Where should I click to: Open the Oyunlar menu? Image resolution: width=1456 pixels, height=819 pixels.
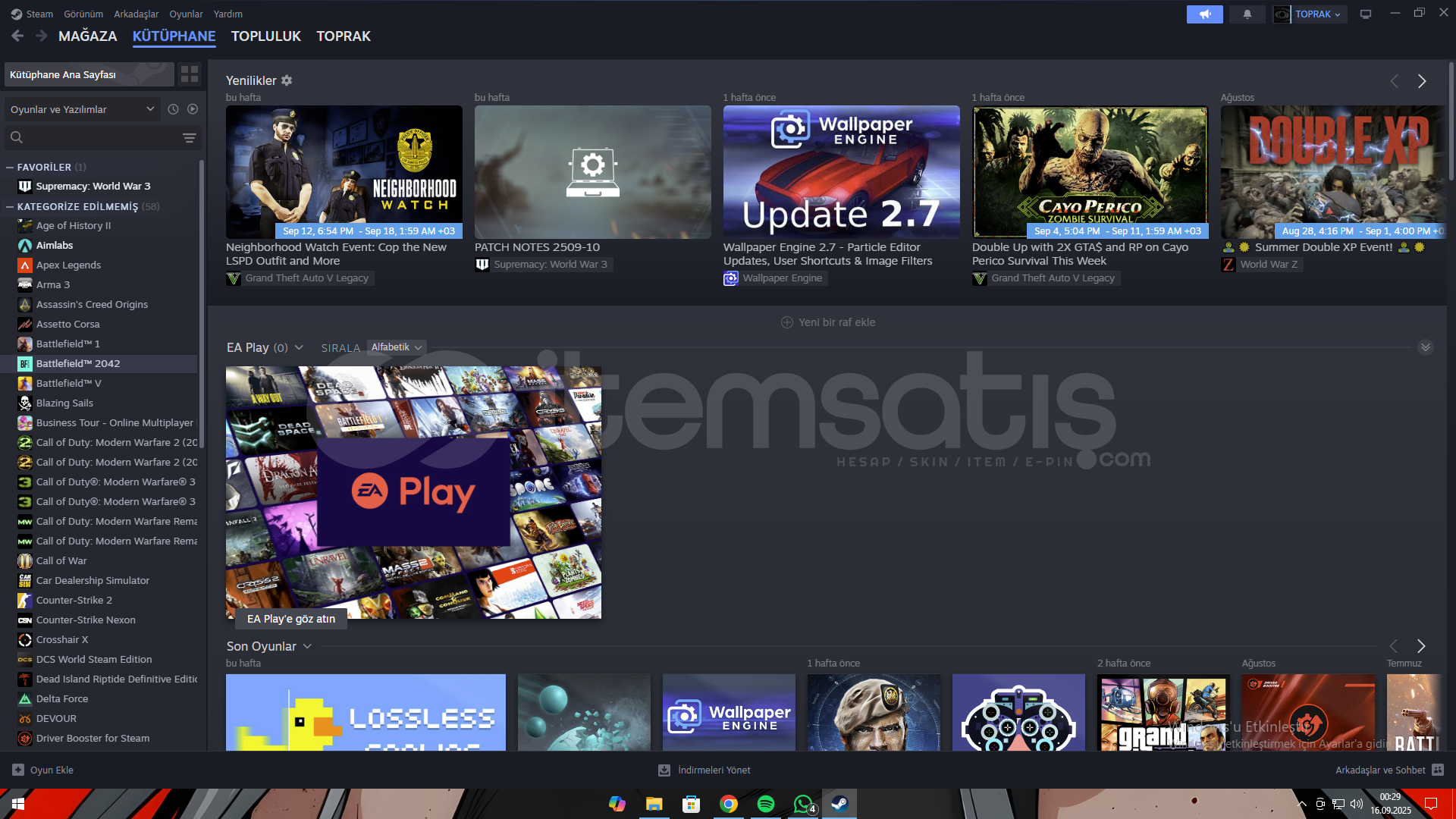(x=186, y=14)
